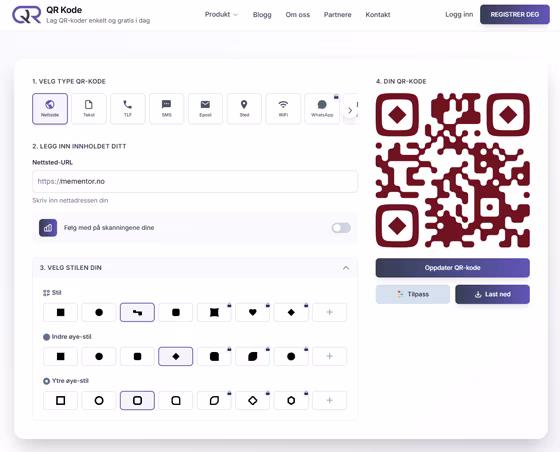Choose diamond Indre øye-stil

(x=176, y=356)
